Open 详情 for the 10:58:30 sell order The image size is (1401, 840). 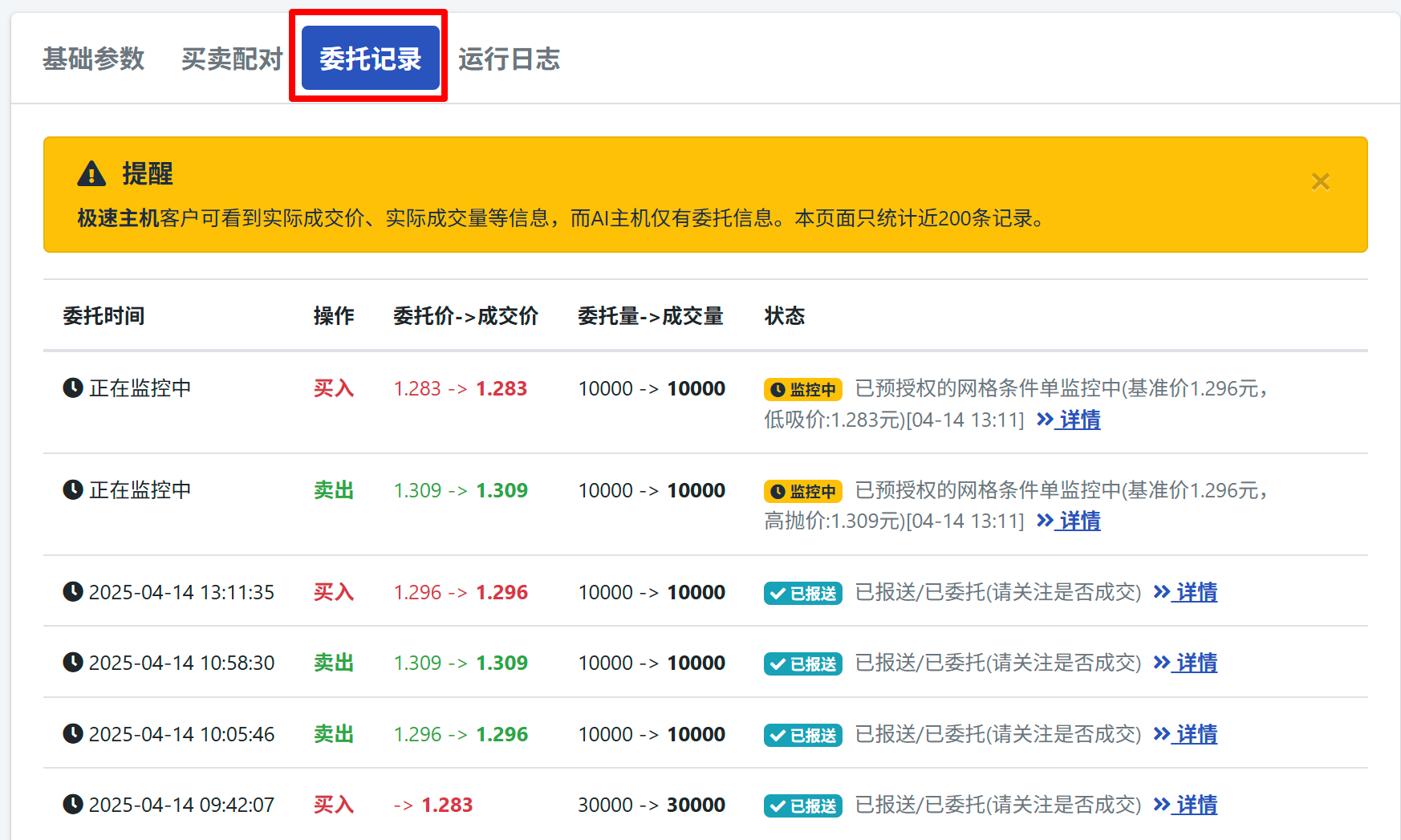pos(1185,663)
